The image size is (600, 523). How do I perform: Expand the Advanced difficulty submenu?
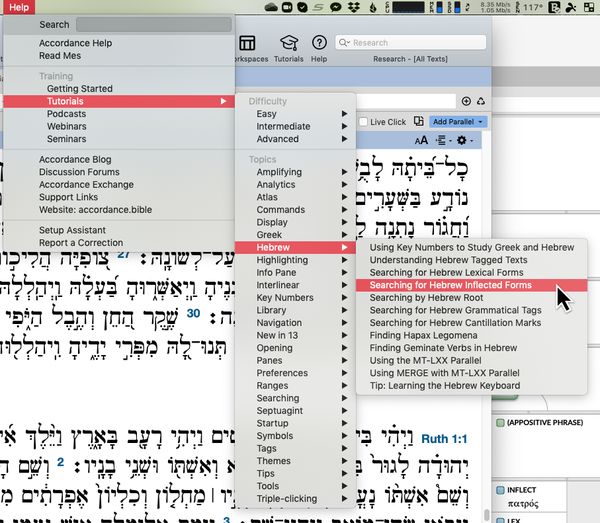pos(296,139)
